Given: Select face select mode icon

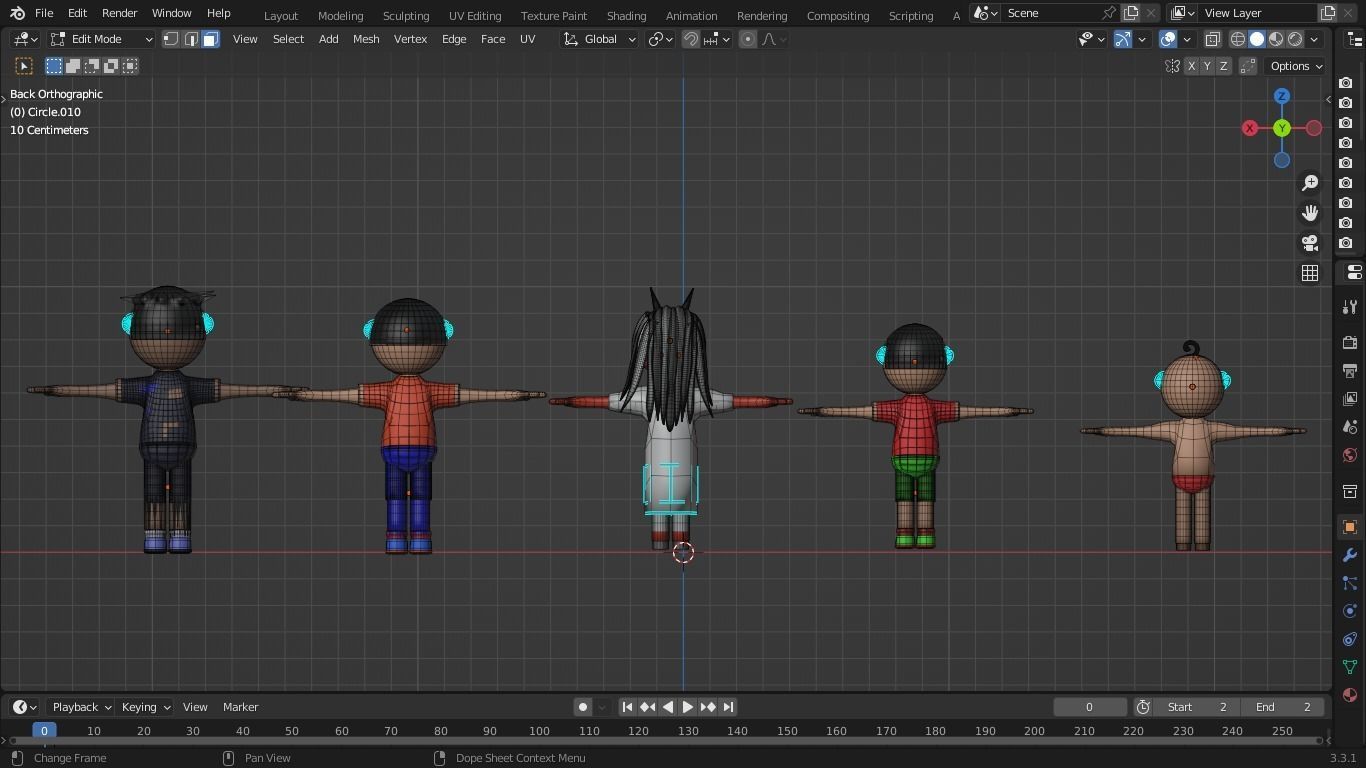Looking at the screenshot, I should click(x=210, y=39).
